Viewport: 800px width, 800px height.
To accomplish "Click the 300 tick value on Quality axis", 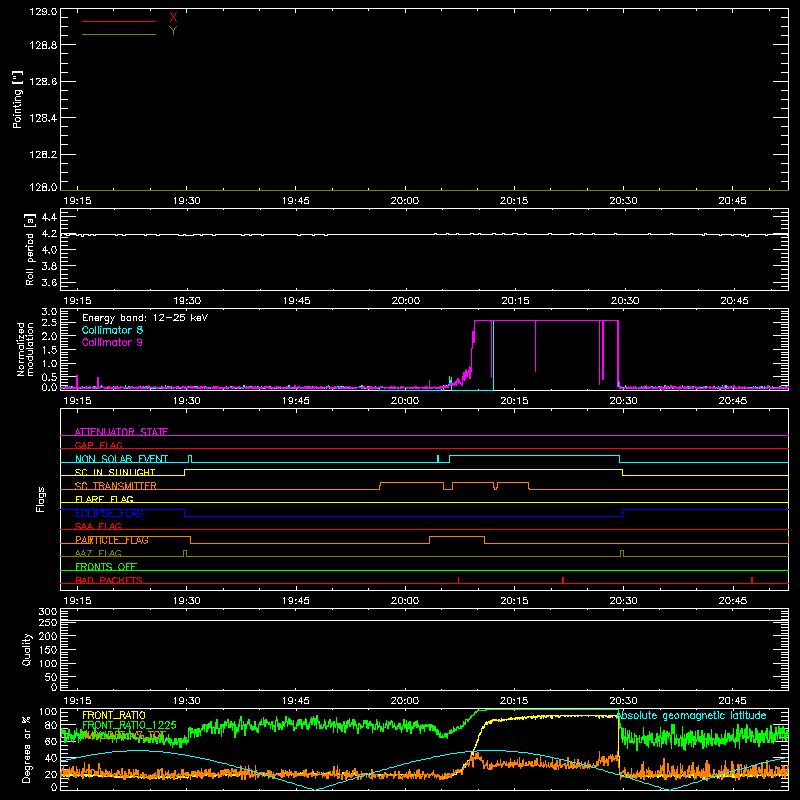I will (x=48, y=612).
